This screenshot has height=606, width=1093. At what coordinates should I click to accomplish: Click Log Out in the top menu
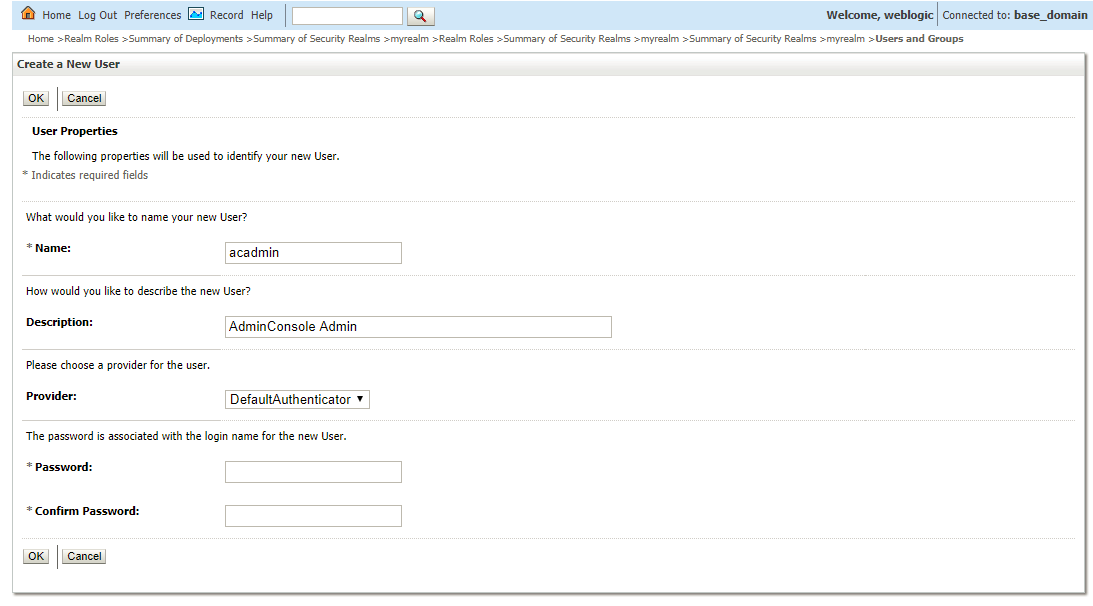[97, 14]
